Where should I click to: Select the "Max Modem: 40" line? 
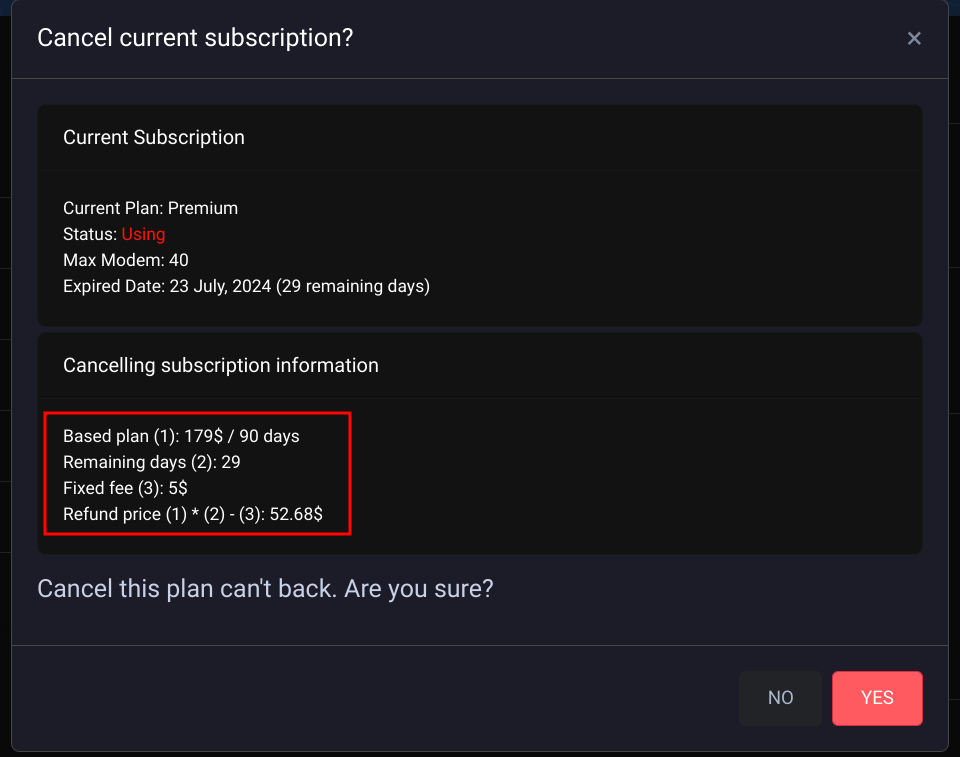click(126, 260)
